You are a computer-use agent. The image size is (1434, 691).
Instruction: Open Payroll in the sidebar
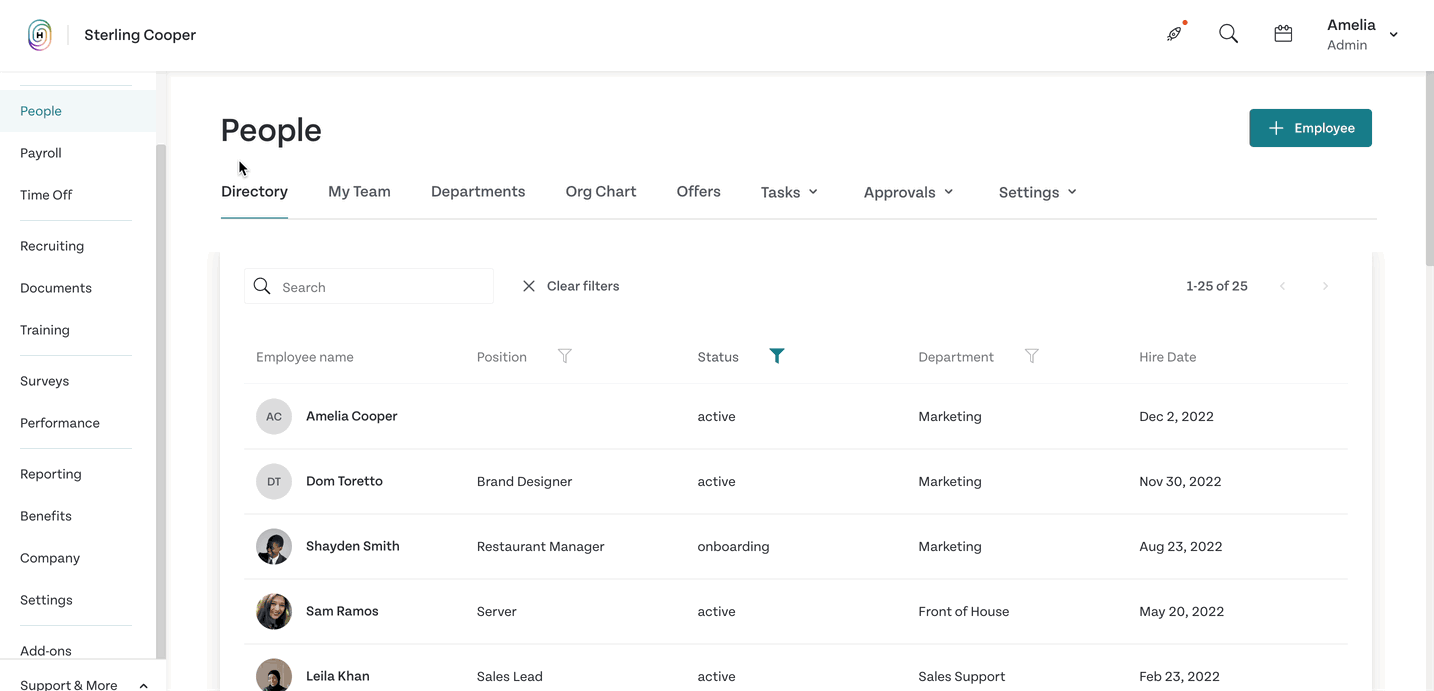pos(41,153)
